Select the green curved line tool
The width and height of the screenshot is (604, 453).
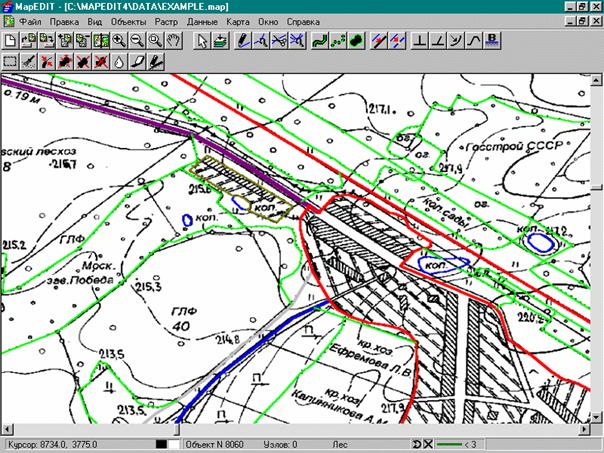click(x=318, y=40)
